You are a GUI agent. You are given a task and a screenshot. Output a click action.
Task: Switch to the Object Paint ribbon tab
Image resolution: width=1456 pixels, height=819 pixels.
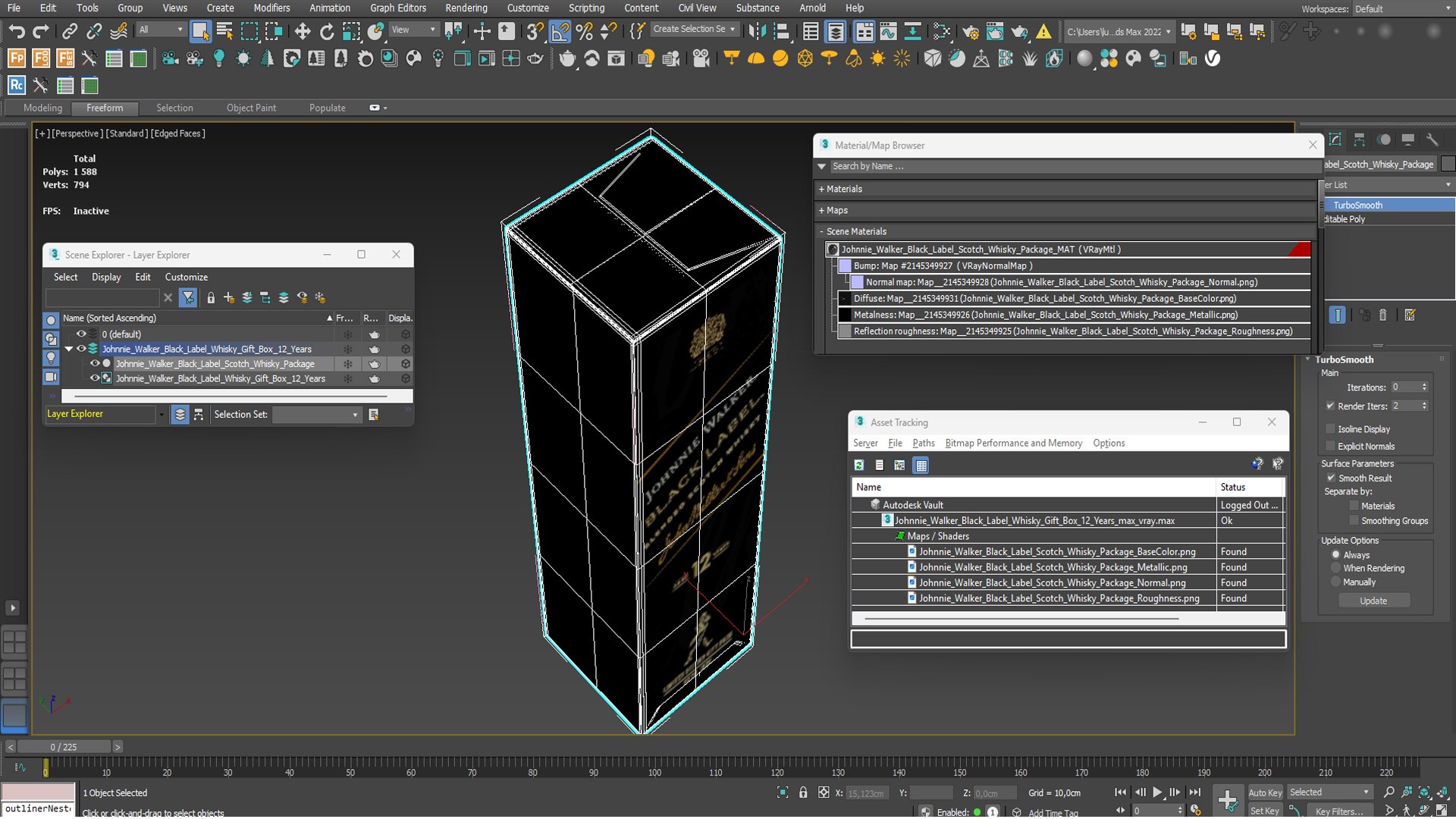[x=251, y=108]
